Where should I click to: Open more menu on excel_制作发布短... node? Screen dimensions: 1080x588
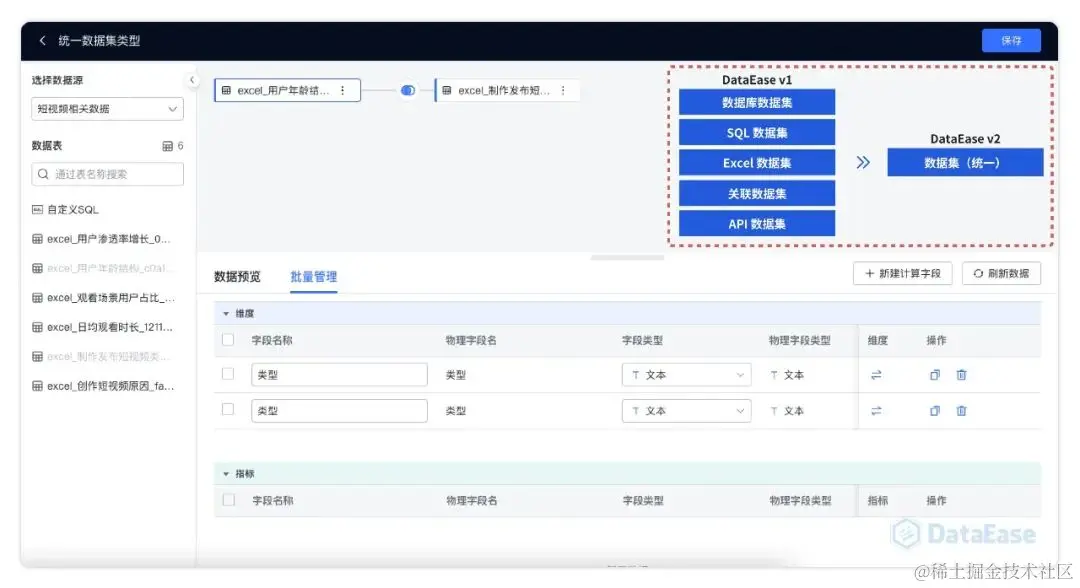pyautogui.click(x=563, y=90)
